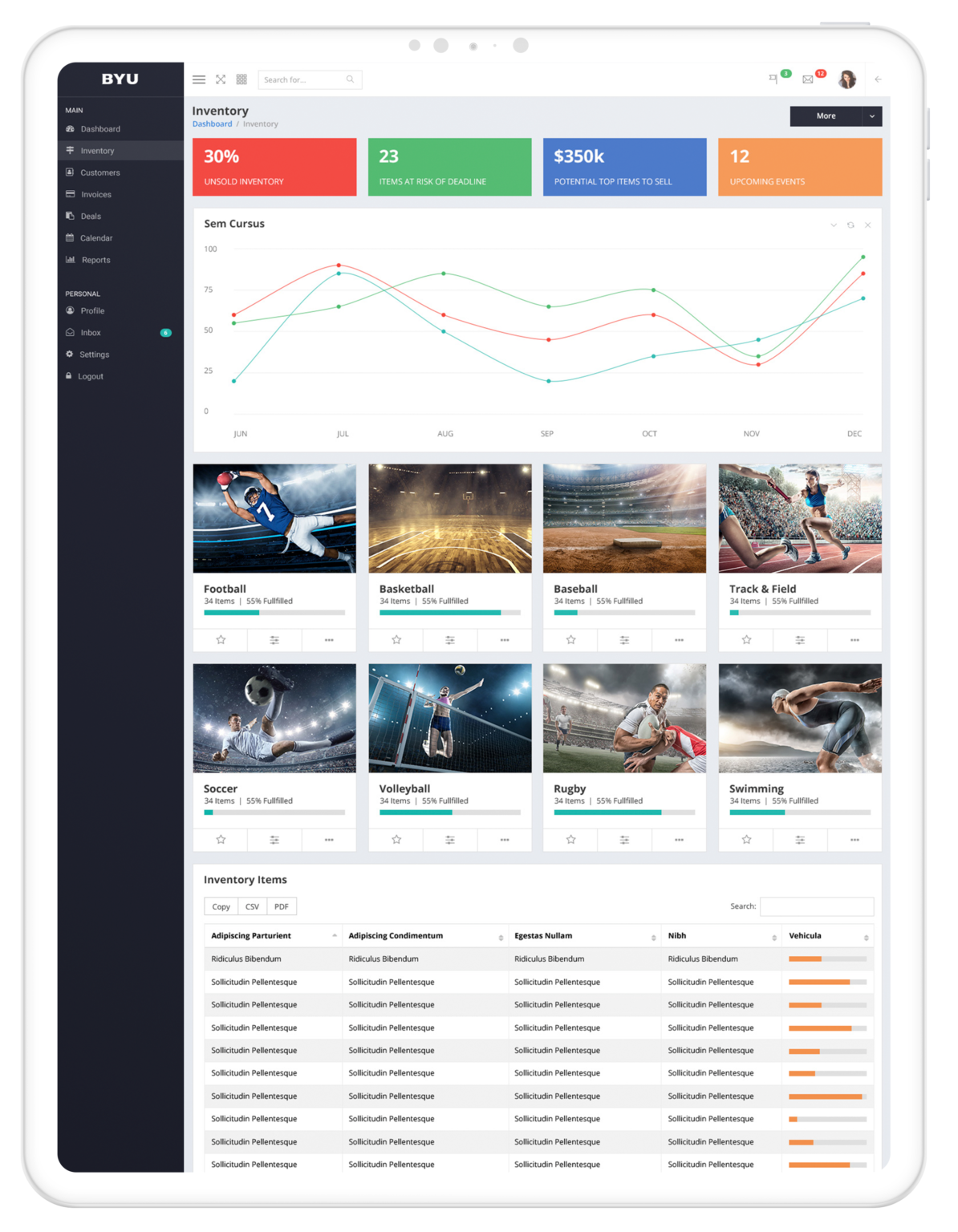The width and height of the screenshot is (958, 1232).
Task: Open settings sliders on Basketball card
Action: [x=450, y=640]
